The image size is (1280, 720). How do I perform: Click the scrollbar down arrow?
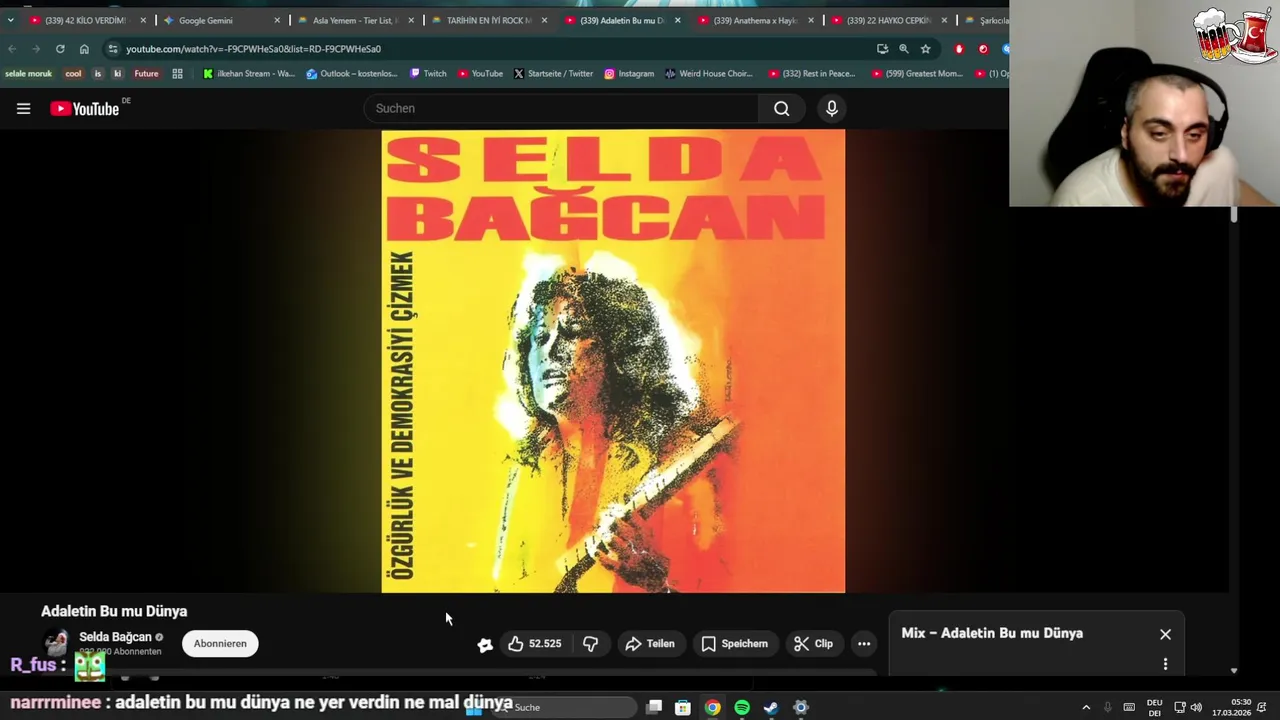pos(1234,671)
